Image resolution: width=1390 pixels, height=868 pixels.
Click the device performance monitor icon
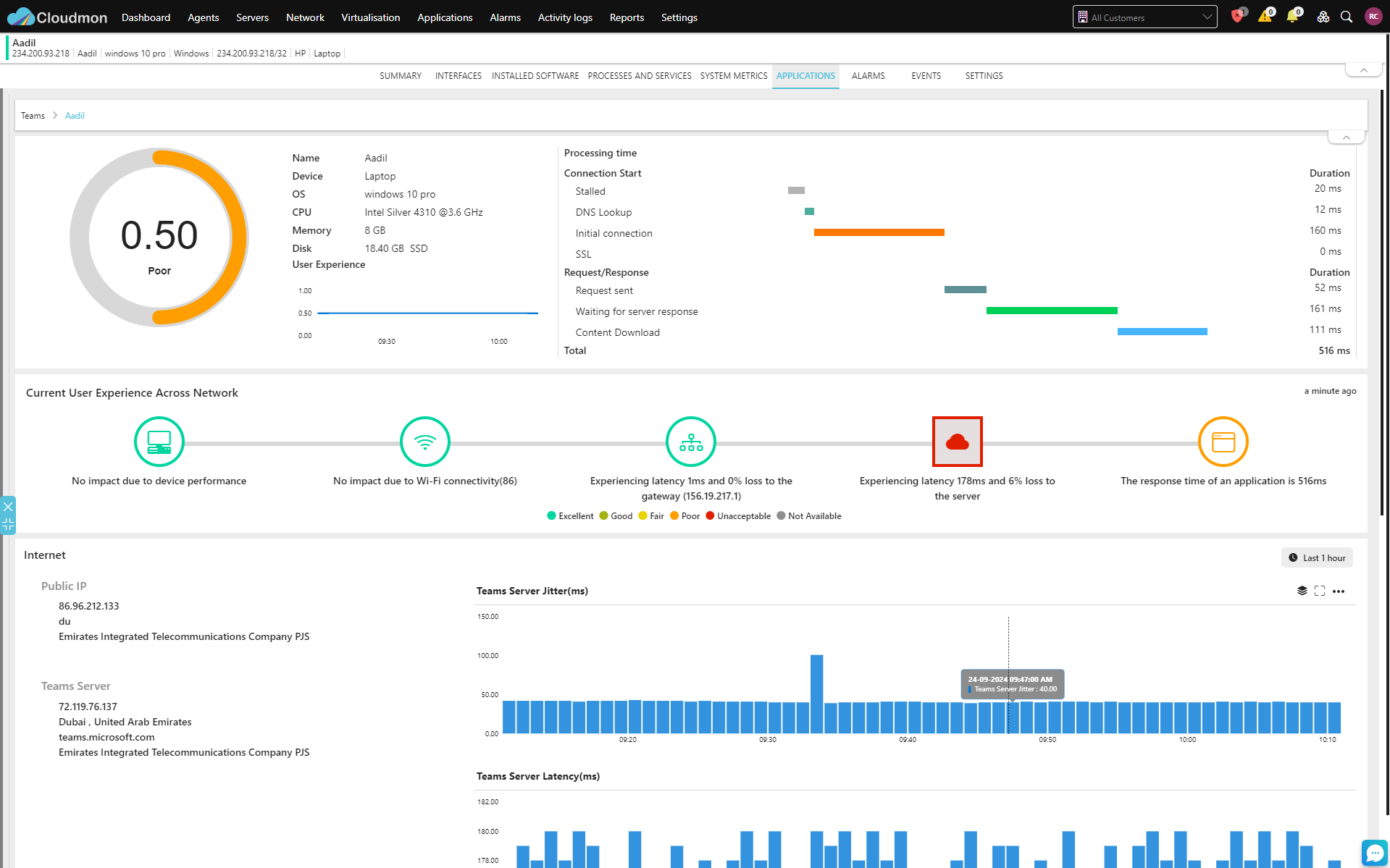coord(159,442)
